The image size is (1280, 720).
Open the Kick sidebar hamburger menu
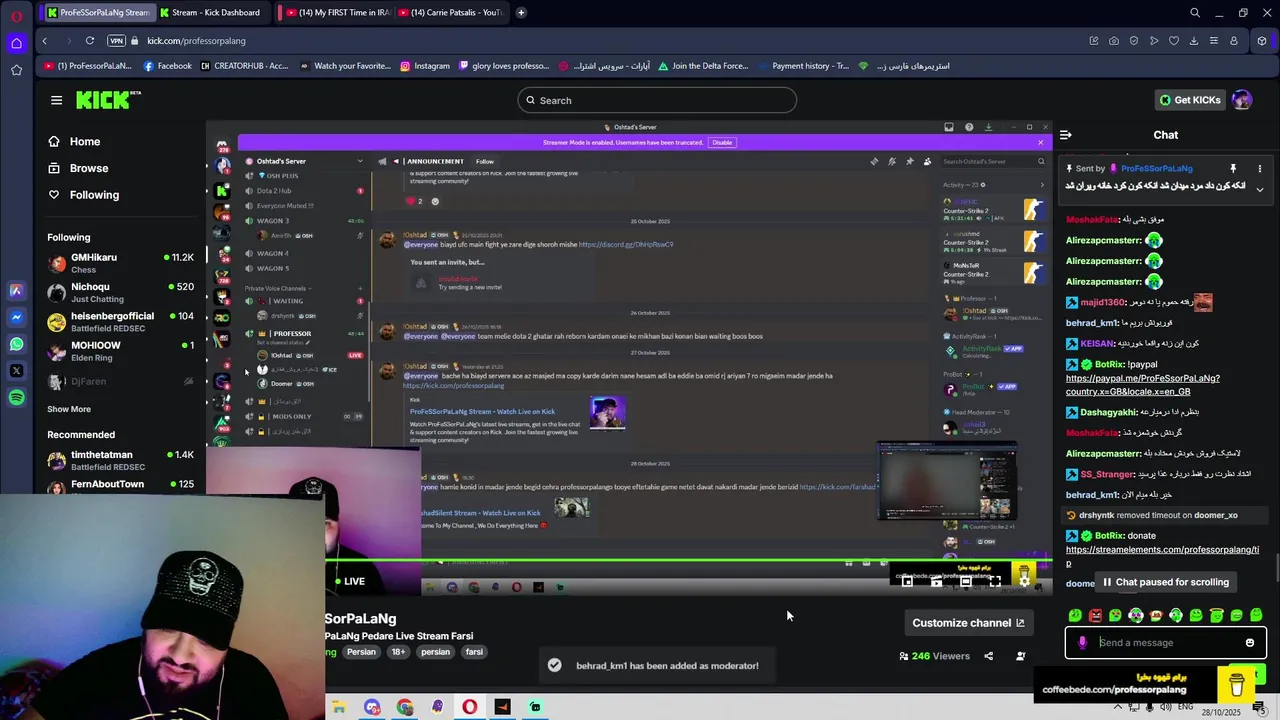56,100
